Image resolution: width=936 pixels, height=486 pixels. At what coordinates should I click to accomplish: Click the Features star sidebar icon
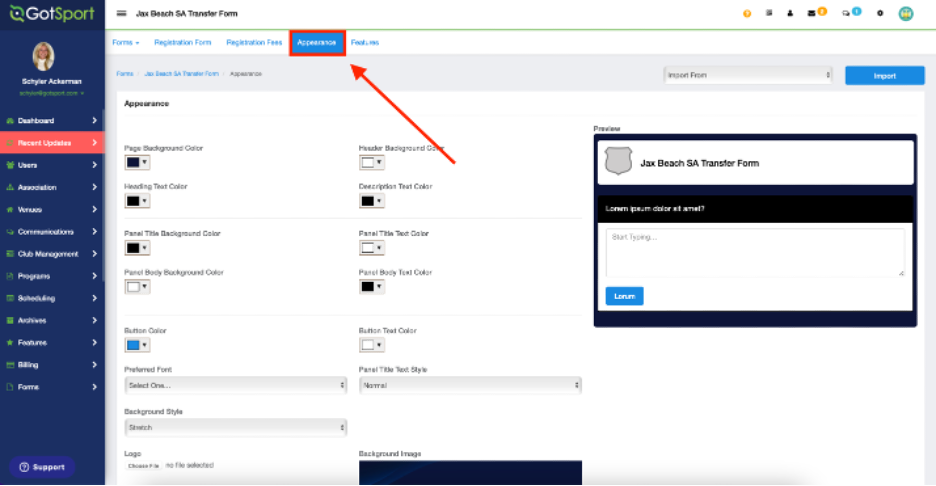coord(10,343)
